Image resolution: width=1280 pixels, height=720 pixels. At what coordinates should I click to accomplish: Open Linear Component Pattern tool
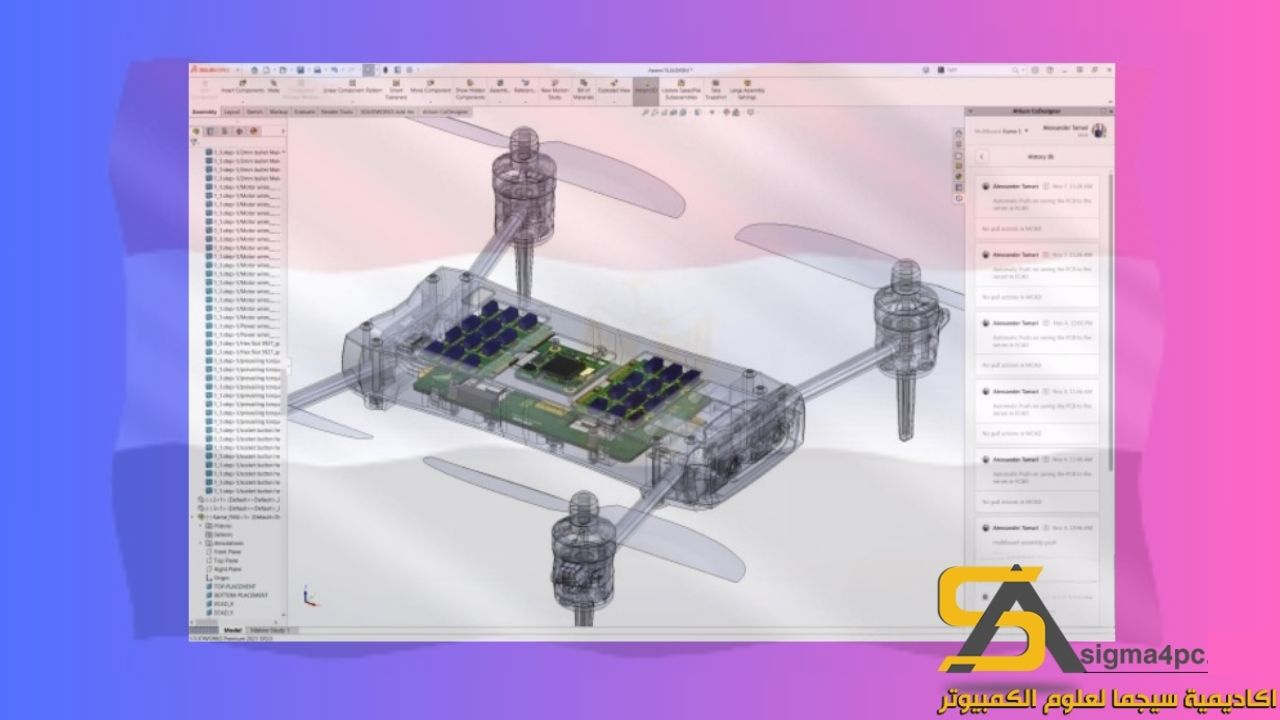pyautogui.click(x=352, y=85)
